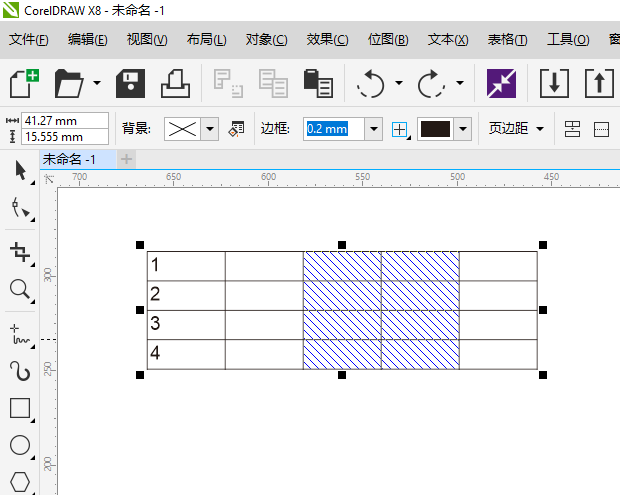The width and height of the screenshot is (620, 495).
Task: Open the 工具(O) menu
Action: 568,40
